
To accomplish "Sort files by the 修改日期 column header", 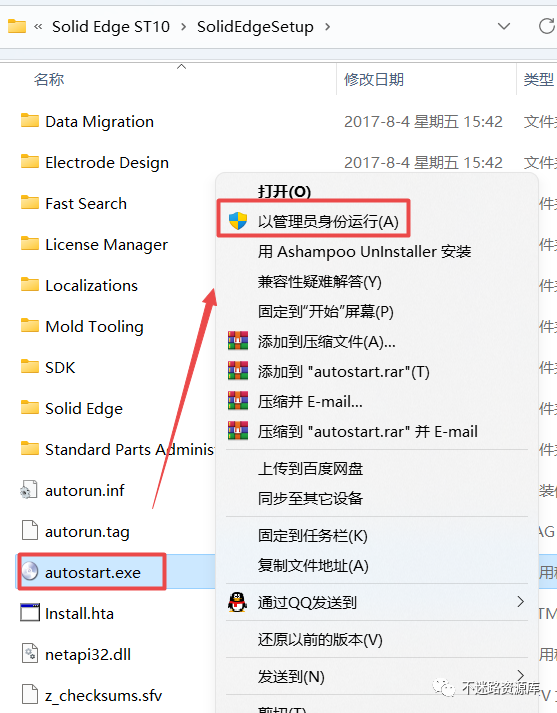I will coord(374,80).
